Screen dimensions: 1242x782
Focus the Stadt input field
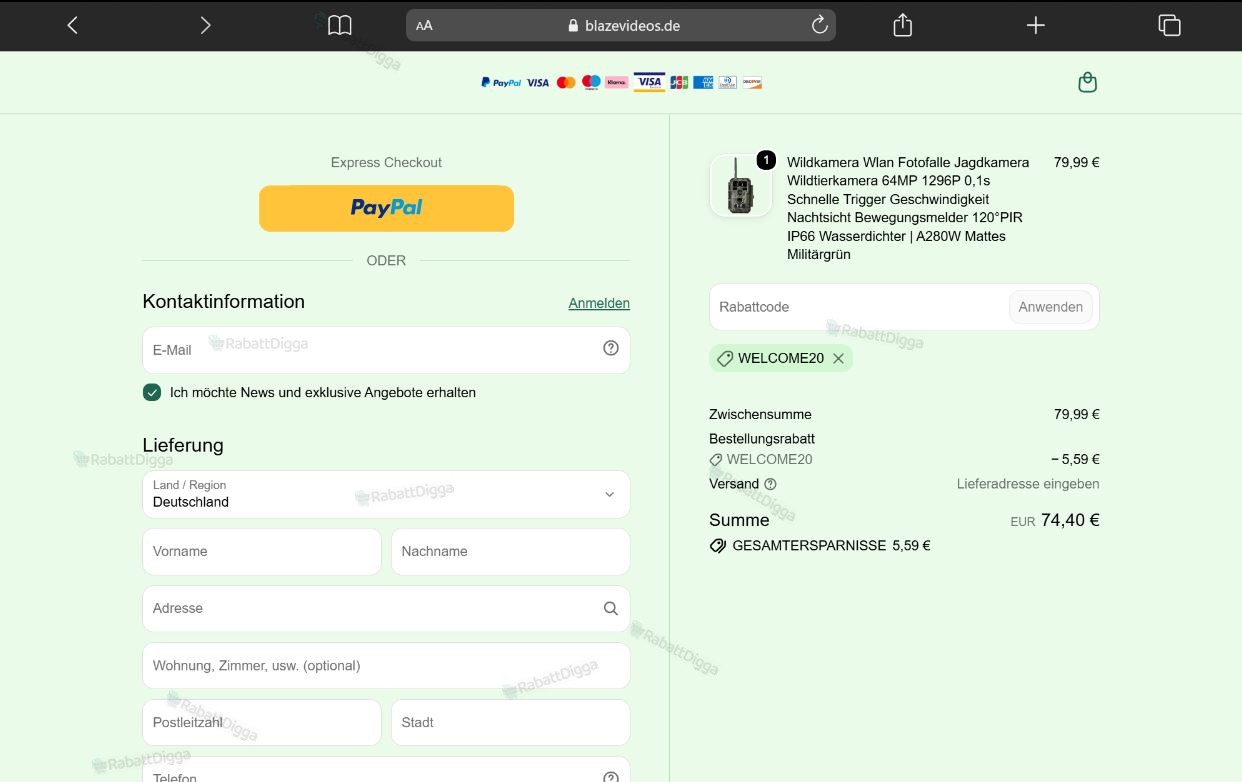[x=510, y=722]
